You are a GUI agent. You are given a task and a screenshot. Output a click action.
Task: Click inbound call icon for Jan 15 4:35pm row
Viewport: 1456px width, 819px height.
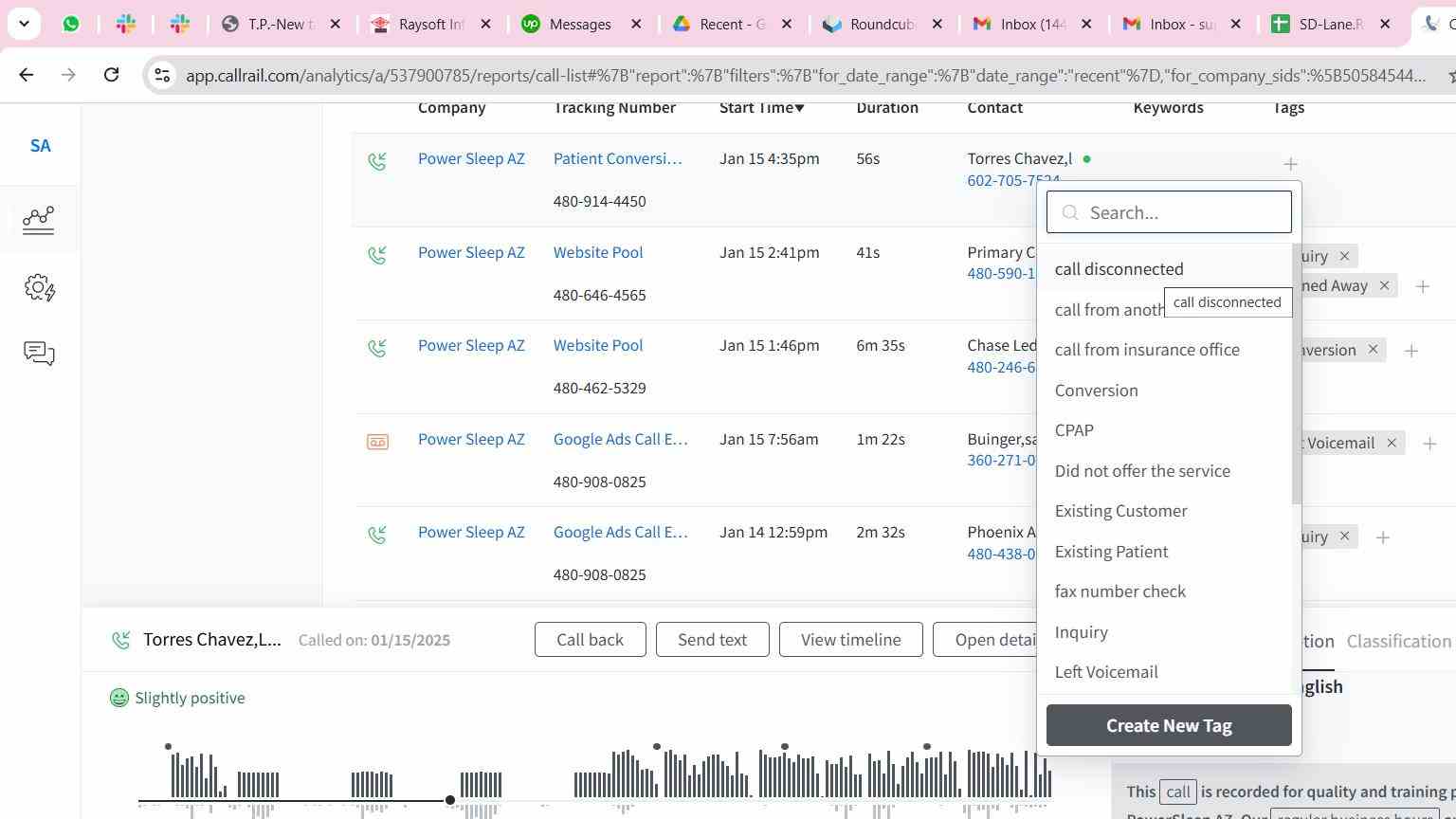pyautogui.click(x=377, y=161)
